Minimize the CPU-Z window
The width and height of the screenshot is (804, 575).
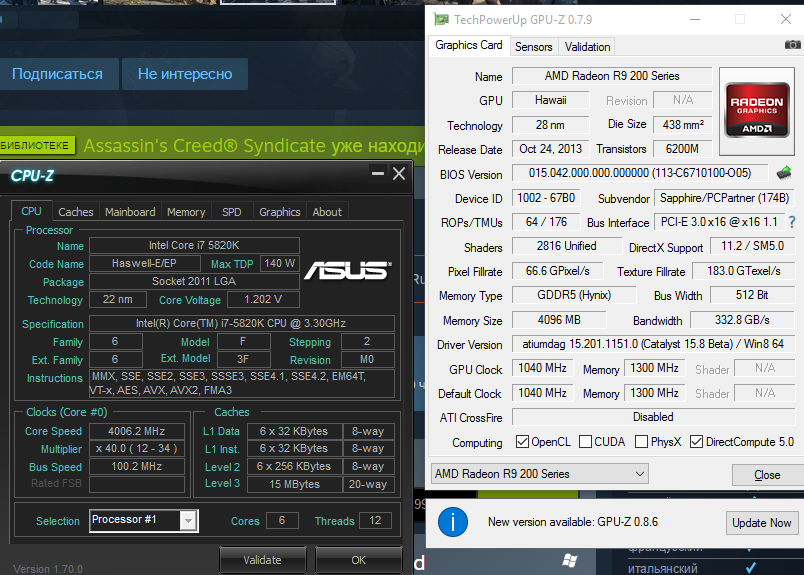[378, 173]
